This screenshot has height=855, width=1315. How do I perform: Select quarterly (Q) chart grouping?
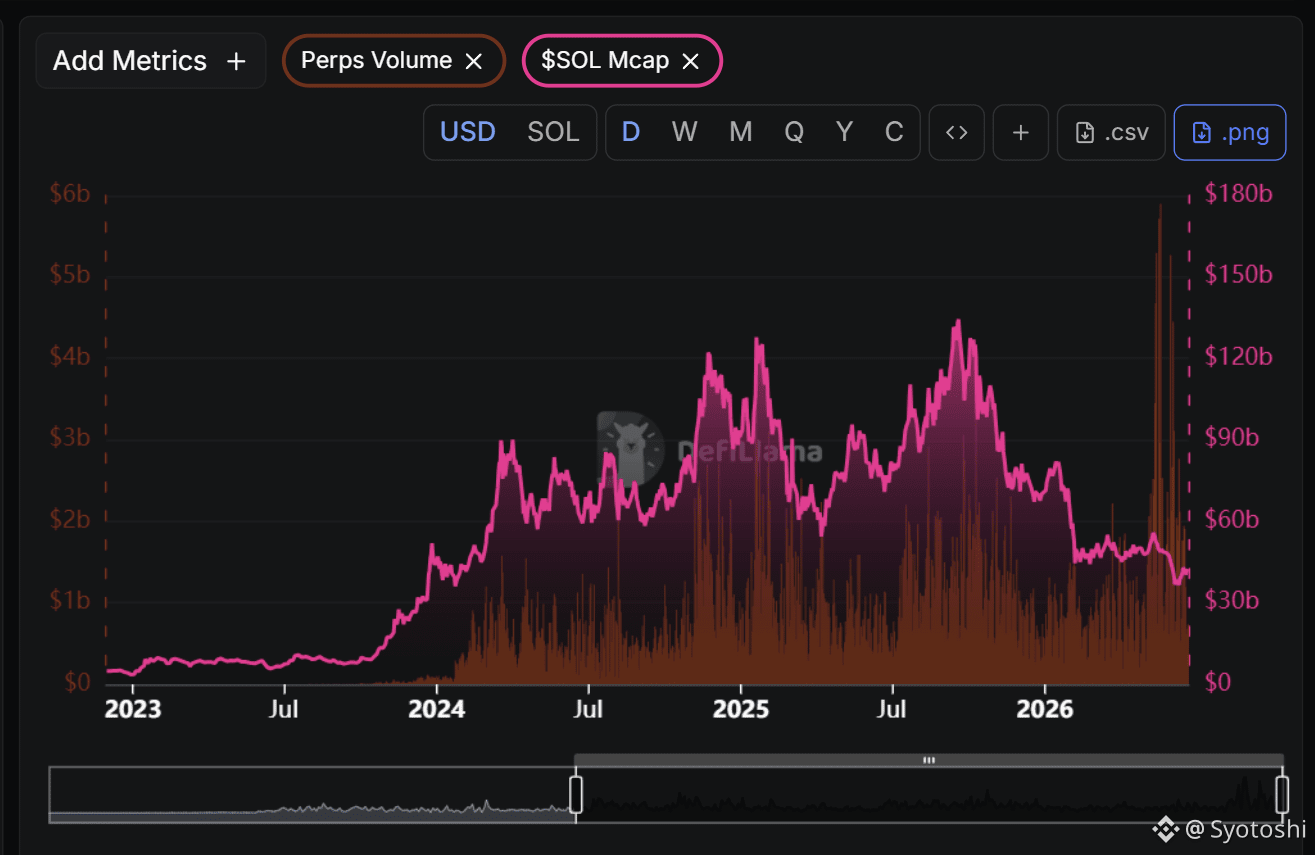click(x=794, y=132)
